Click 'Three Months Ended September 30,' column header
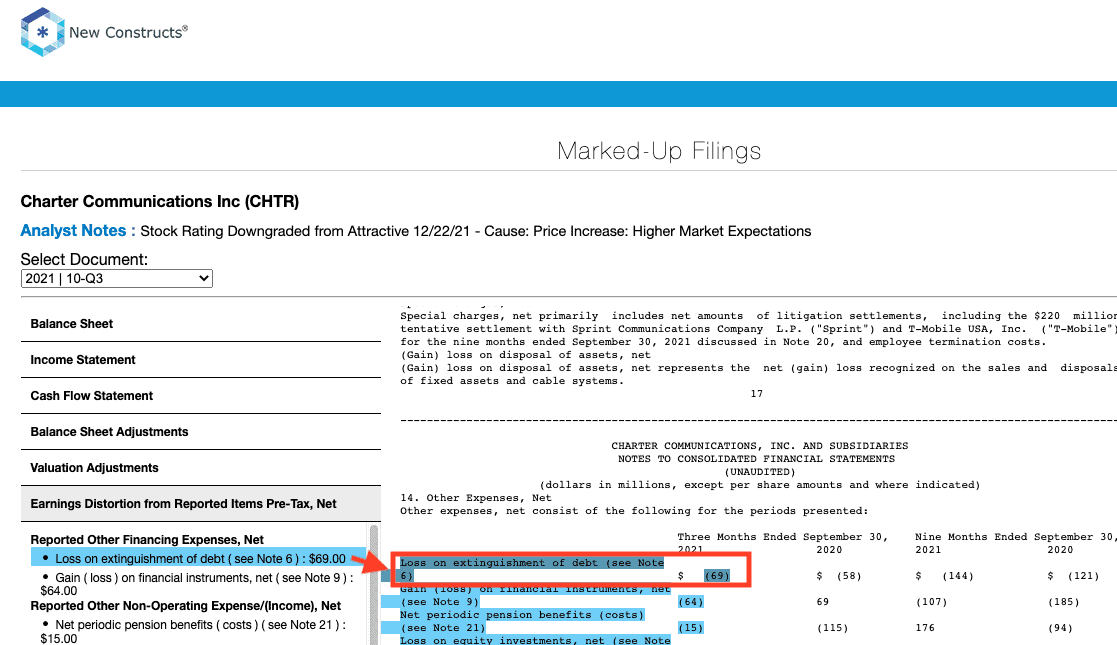The image size is (1117, 645). pyautogui.click(x=783, y=537)
